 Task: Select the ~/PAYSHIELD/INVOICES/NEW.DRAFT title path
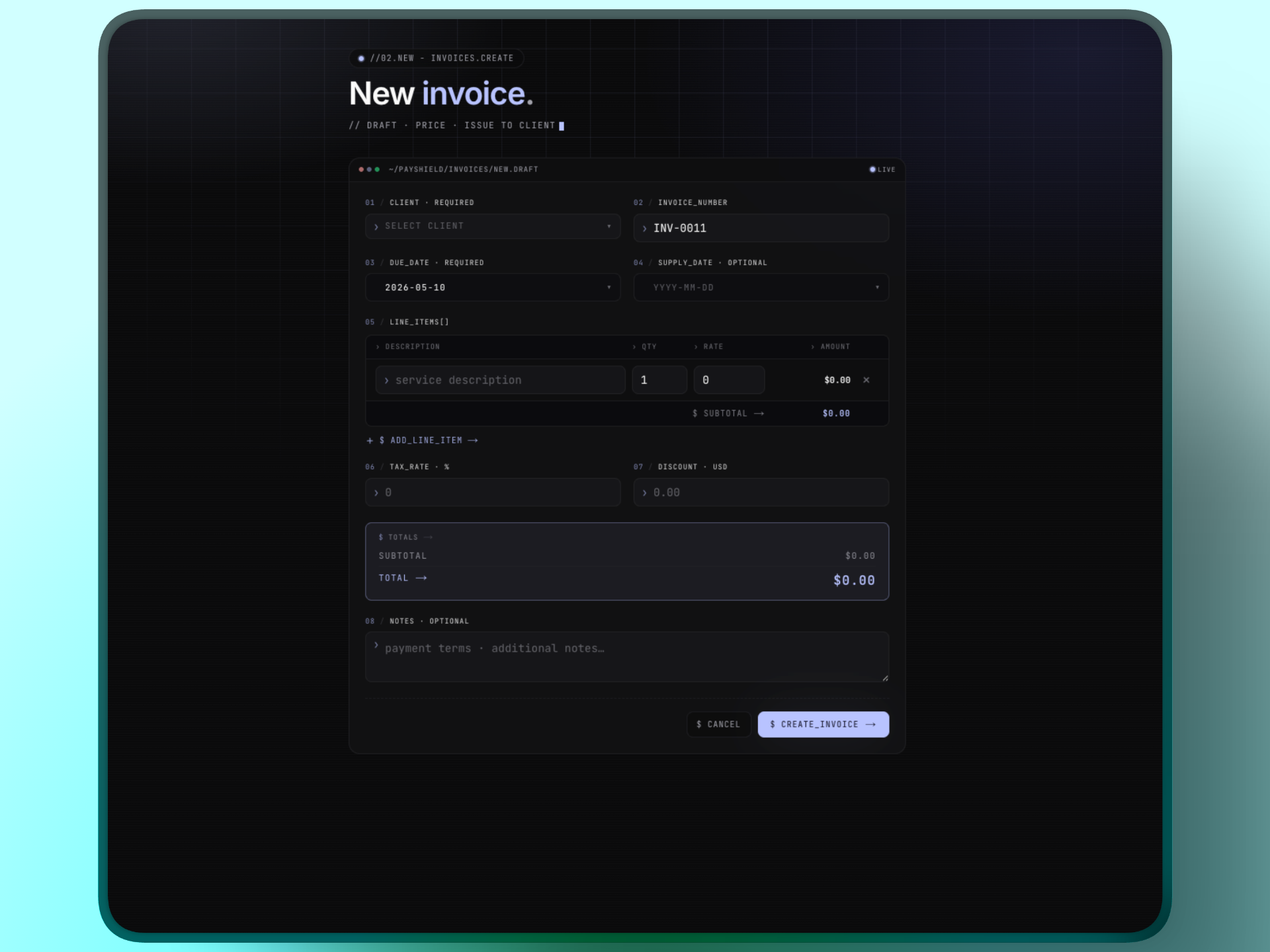pos(463,169)
